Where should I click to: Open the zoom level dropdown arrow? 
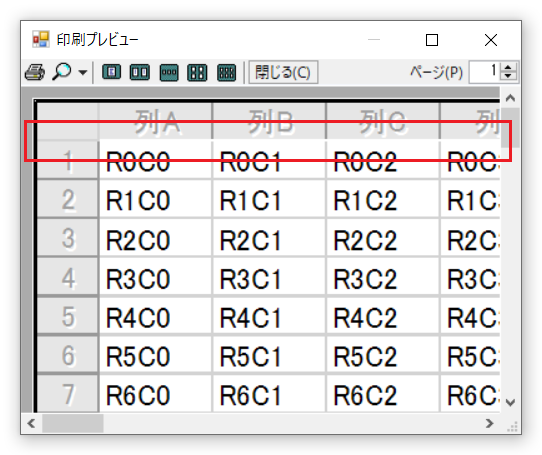click(83, 72)
